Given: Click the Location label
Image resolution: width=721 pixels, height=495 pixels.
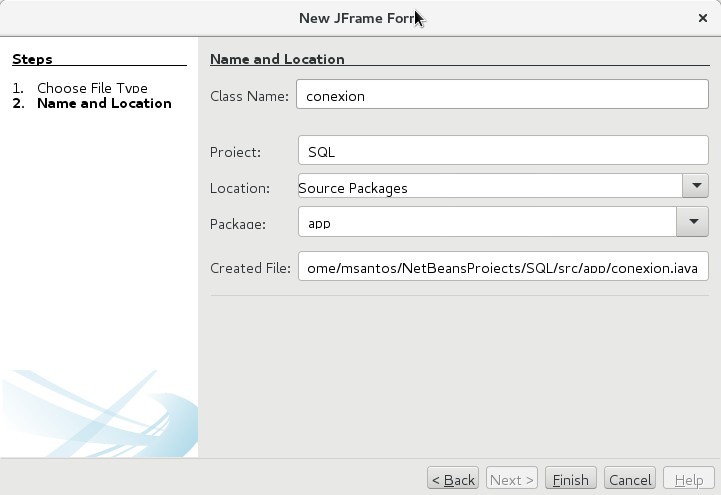Looking at the screenshot, I should (240, 188).
